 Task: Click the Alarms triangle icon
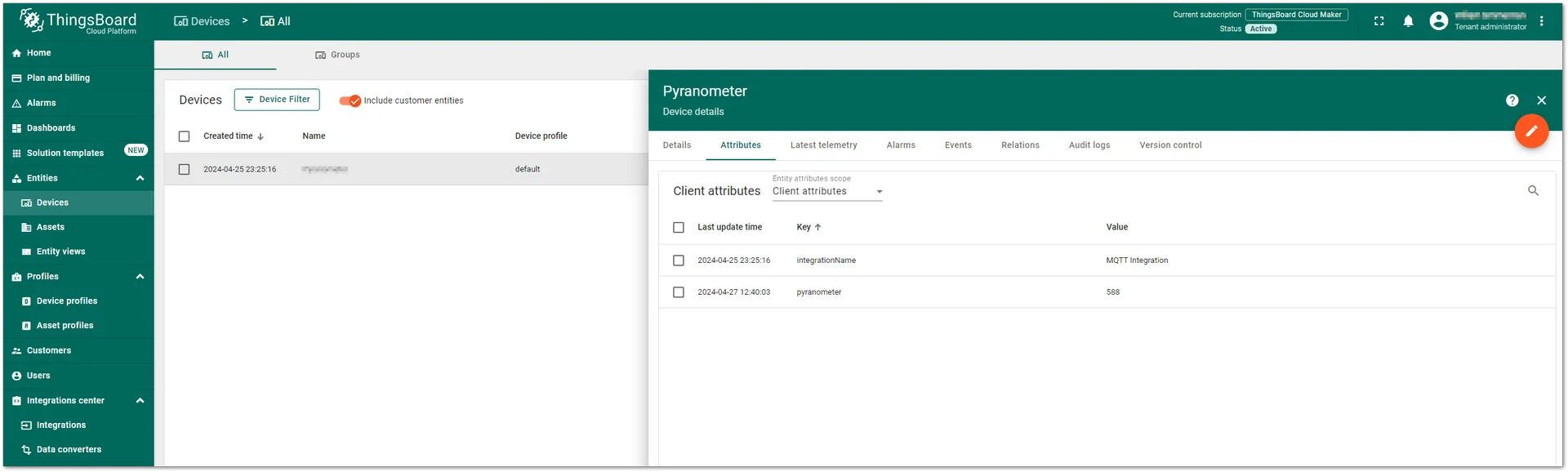point(16,104)
